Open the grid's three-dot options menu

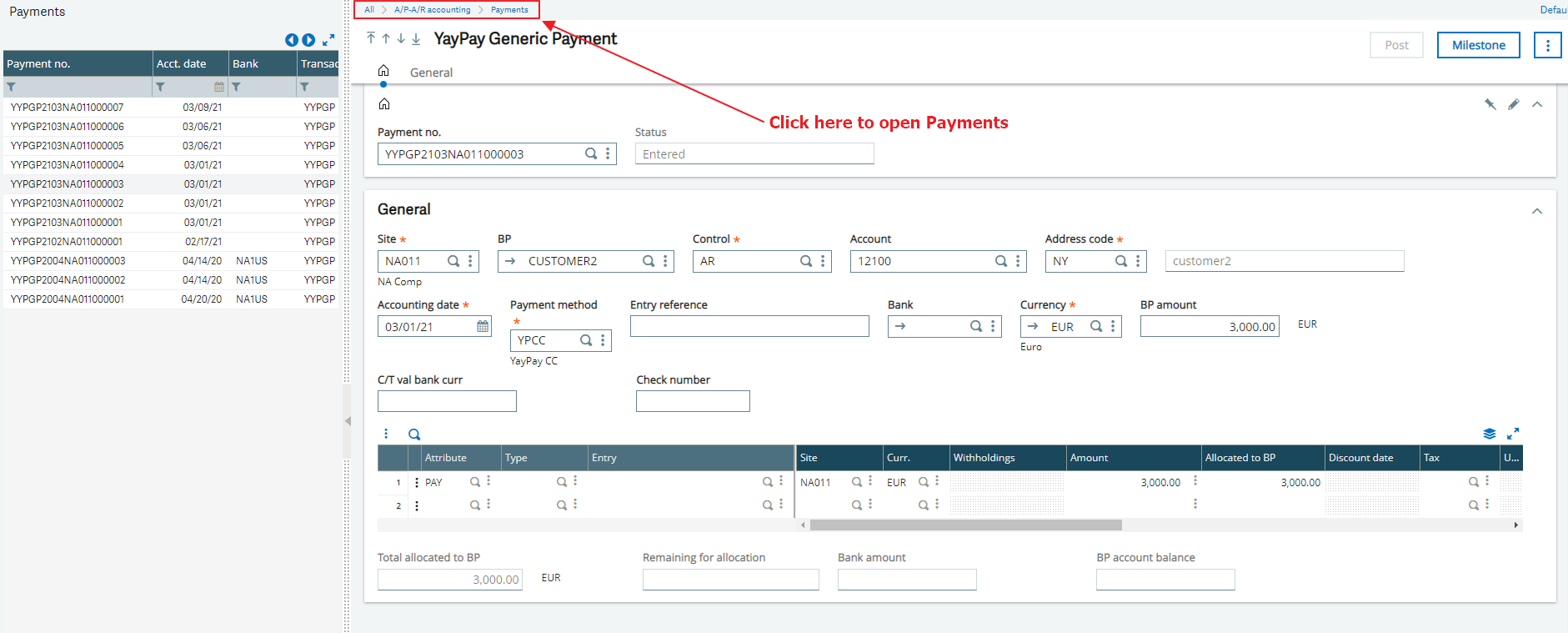coord(386,434)
